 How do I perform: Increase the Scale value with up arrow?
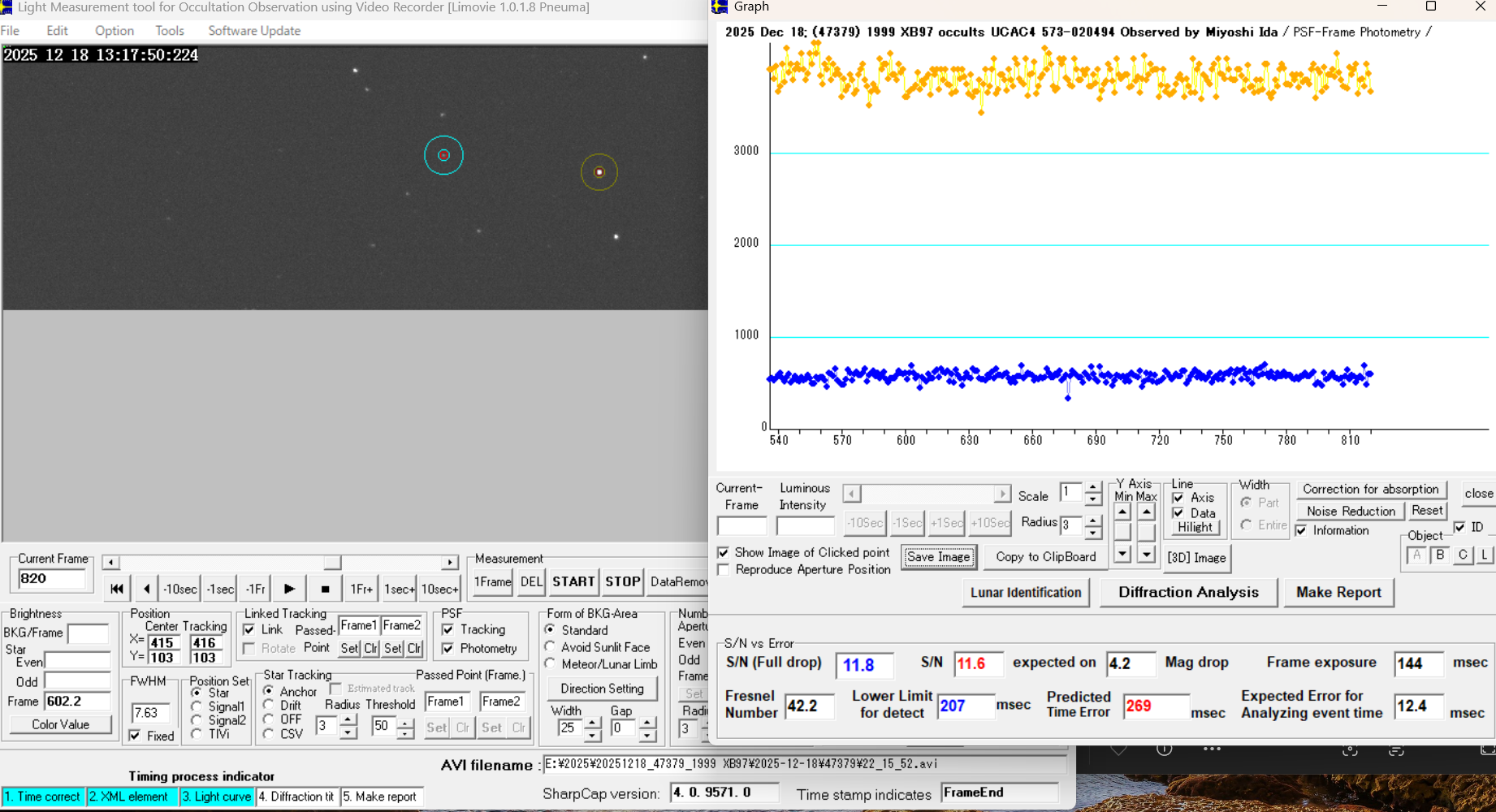[1093, 487]
